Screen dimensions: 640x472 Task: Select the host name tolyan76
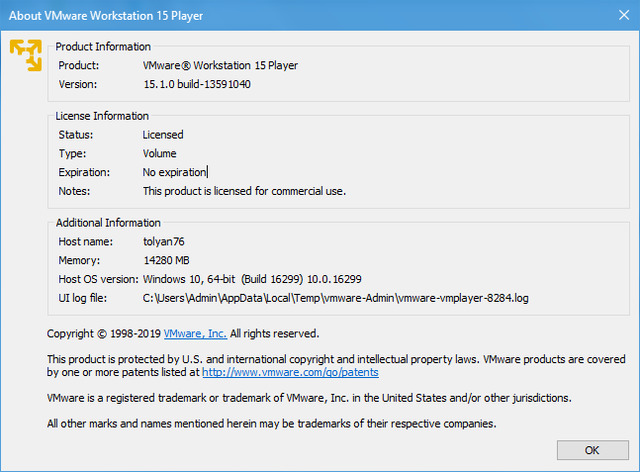coord(165,241)
